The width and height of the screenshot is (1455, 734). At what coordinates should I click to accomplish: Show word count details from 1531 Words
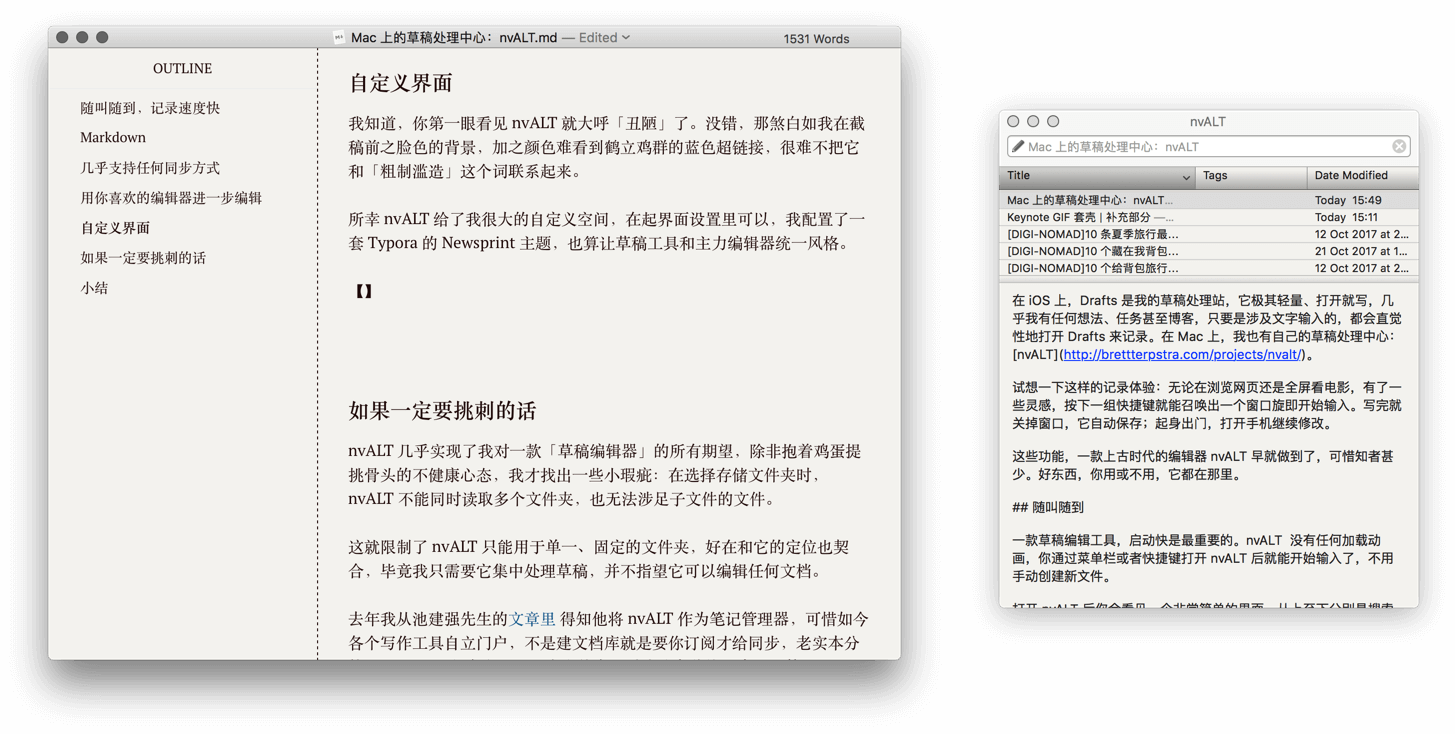pos(816,39)
